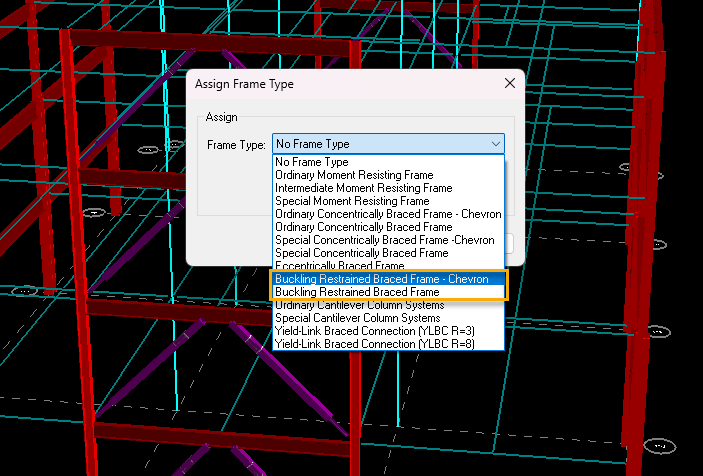The width and height of the screenshot is (703, 476).
Task: Select Intermediate Moment Resisting Frame
Action: 364,188
